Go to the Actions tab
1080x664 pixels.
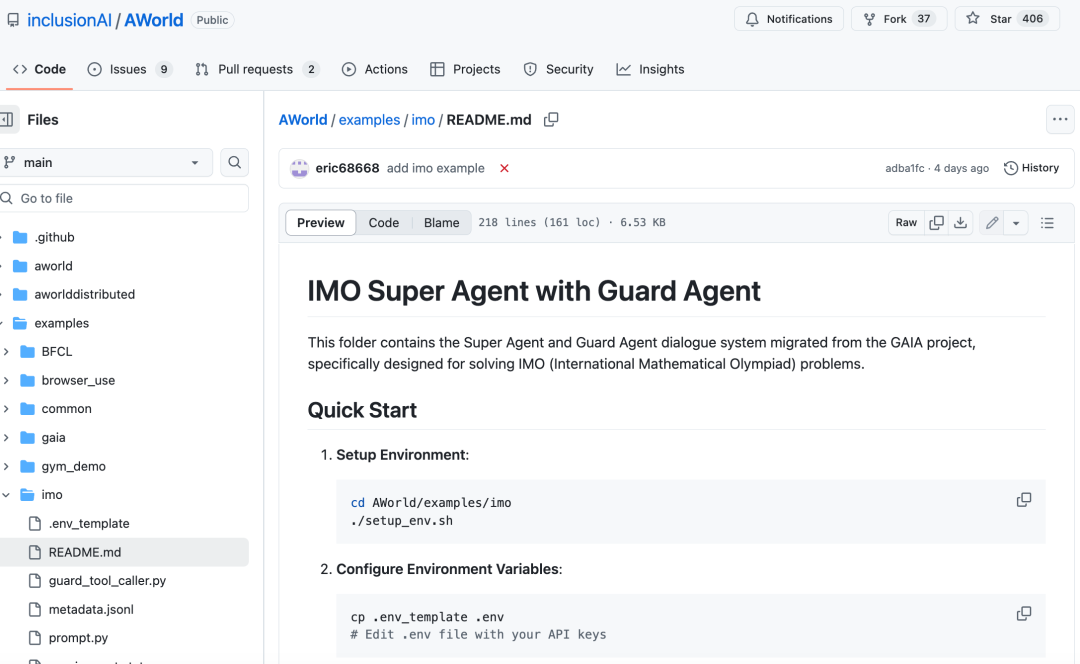point(375,70)
